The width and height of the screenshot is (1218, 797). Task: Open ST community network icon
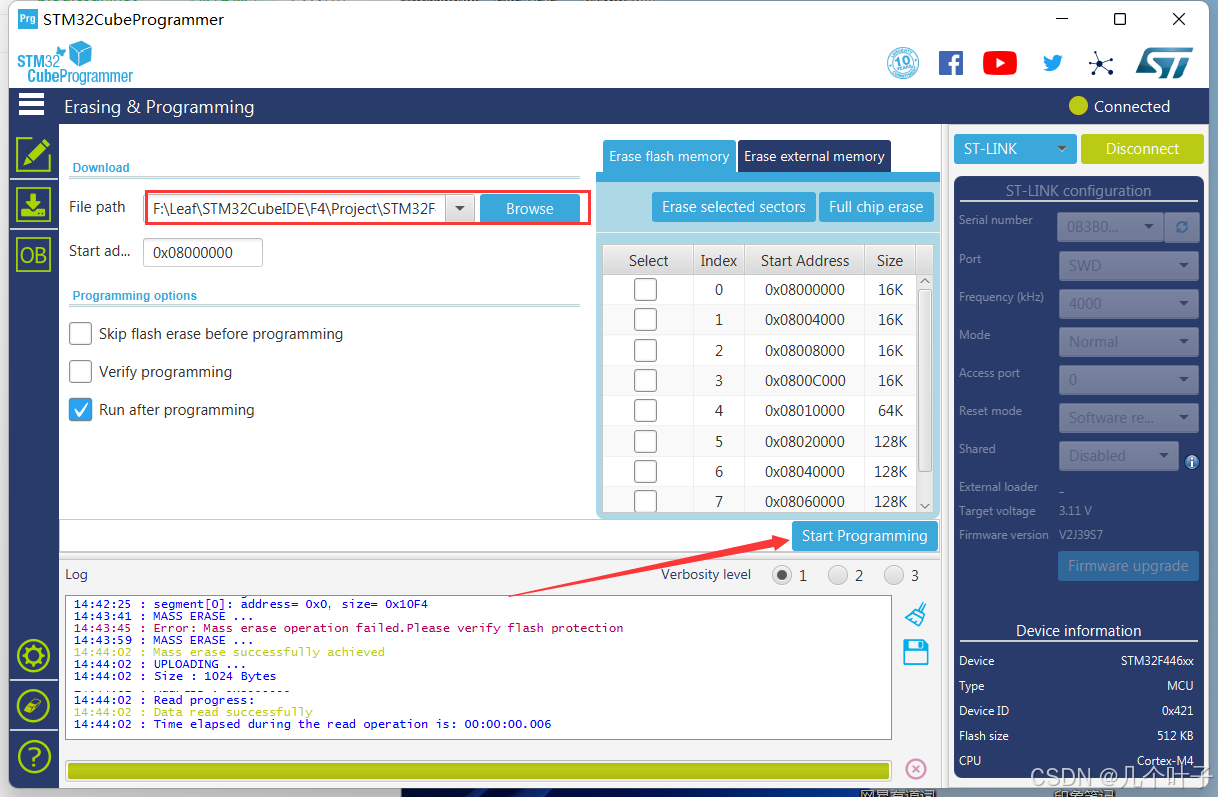point(1101,64)
